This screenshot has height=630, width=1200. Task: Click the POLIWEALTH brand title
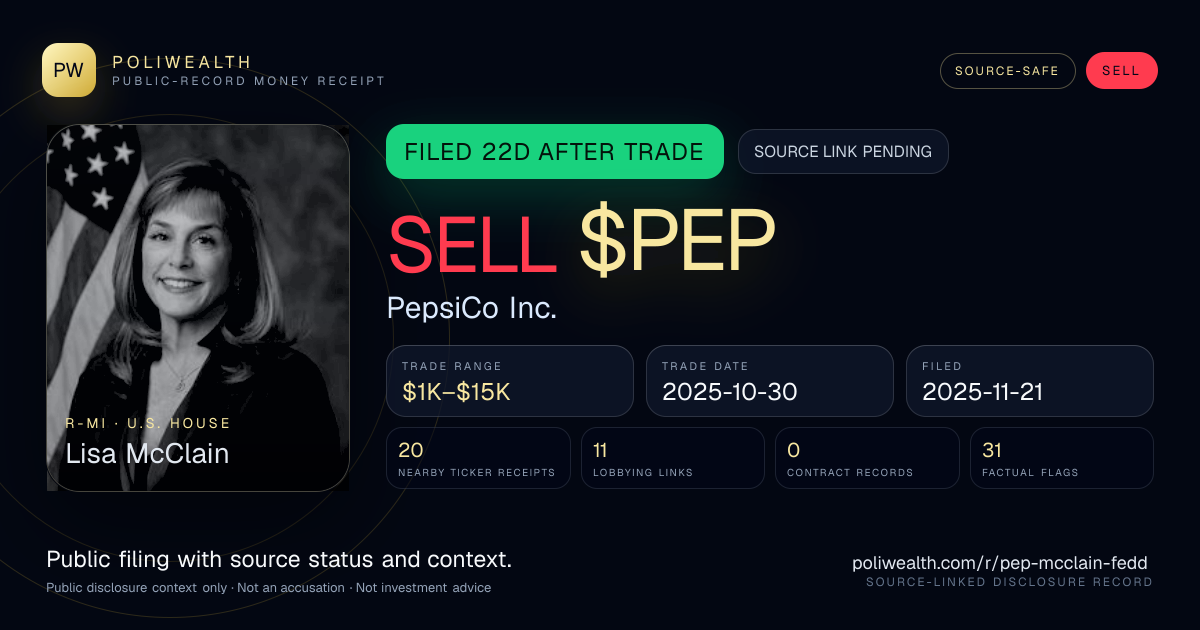pyautogui.click(x=182, y=62)
